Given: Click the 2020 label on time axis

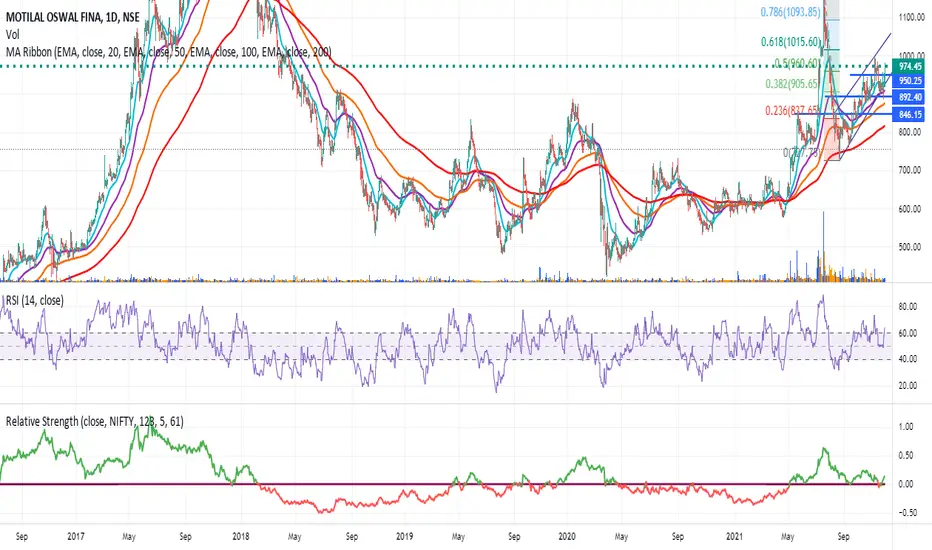Looking at the screenshot, I should [x=567, y=536].
